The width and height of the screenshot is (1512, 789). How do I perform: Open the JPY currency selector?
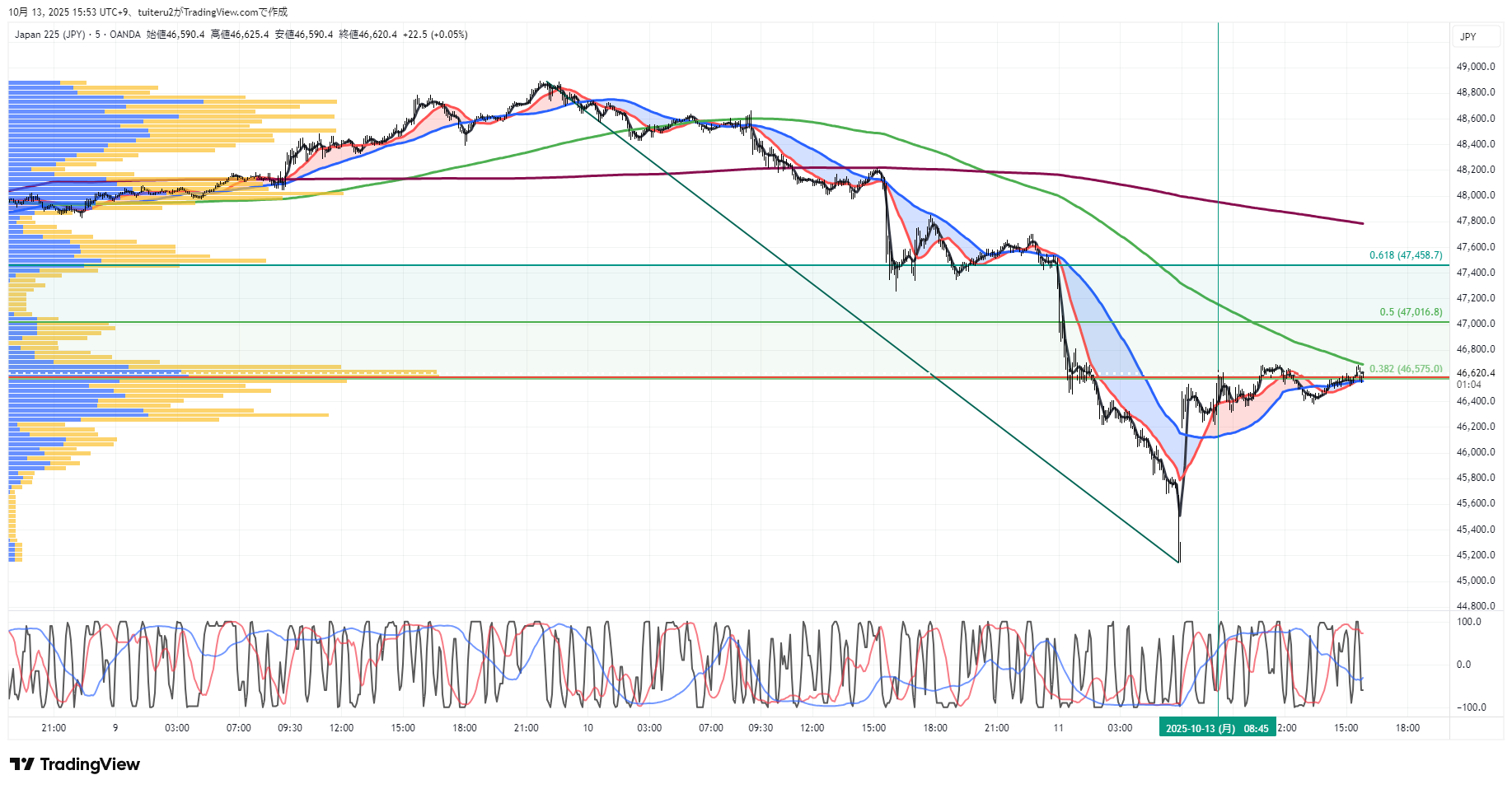[1468, 37]
